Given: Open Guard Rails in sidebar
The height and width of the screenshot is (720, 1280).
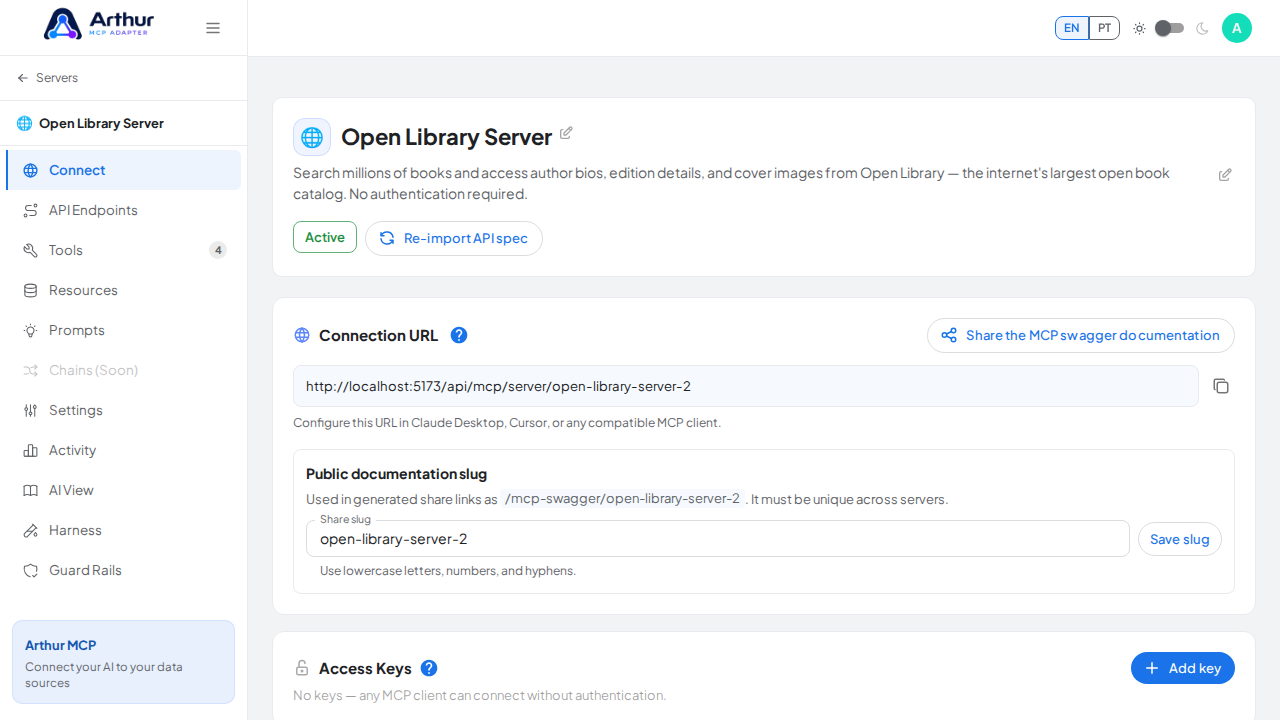Looking at the screenshot, I should pyautogui.click(x=124, y=570).
